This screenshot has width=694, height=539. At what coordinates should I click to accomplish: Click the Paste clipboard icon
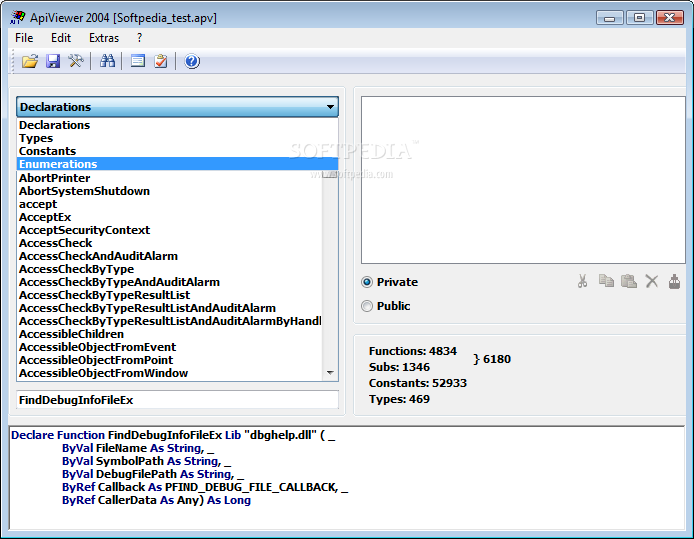pyautogui.click(x=629, y=281)
